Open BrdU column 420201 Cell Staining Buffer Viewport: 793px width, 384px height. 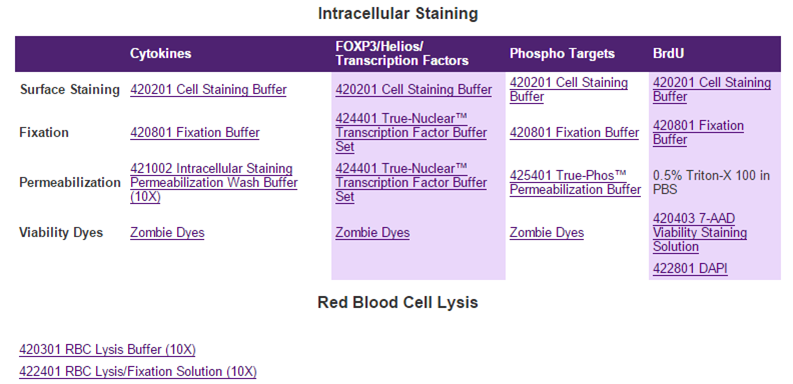[x=712, y=90]
